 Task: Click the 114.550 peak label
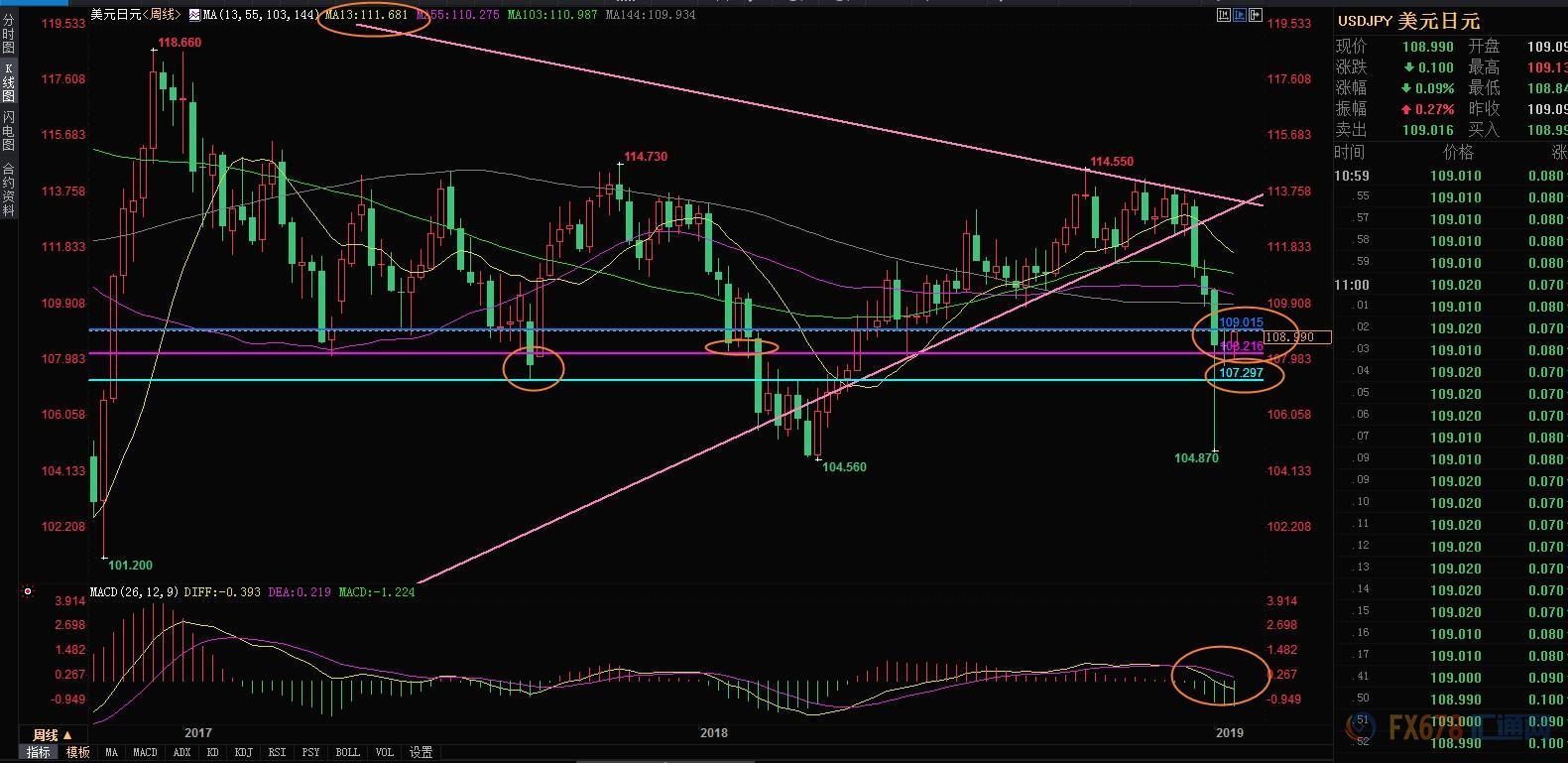1112,162
